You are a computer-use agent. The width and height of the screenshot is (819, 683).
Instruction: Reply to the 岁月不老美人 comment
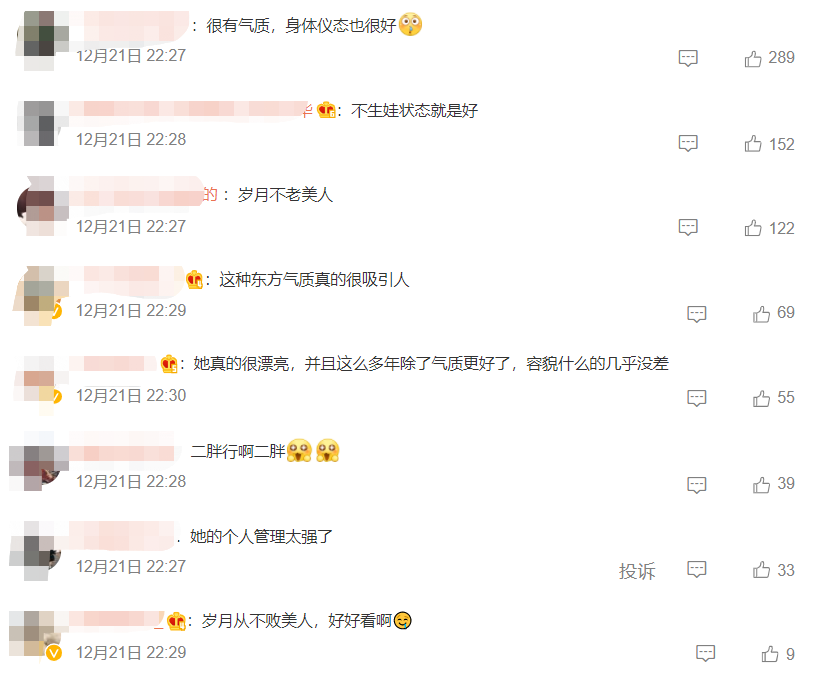pyautogui.click(x=688, y=227)
